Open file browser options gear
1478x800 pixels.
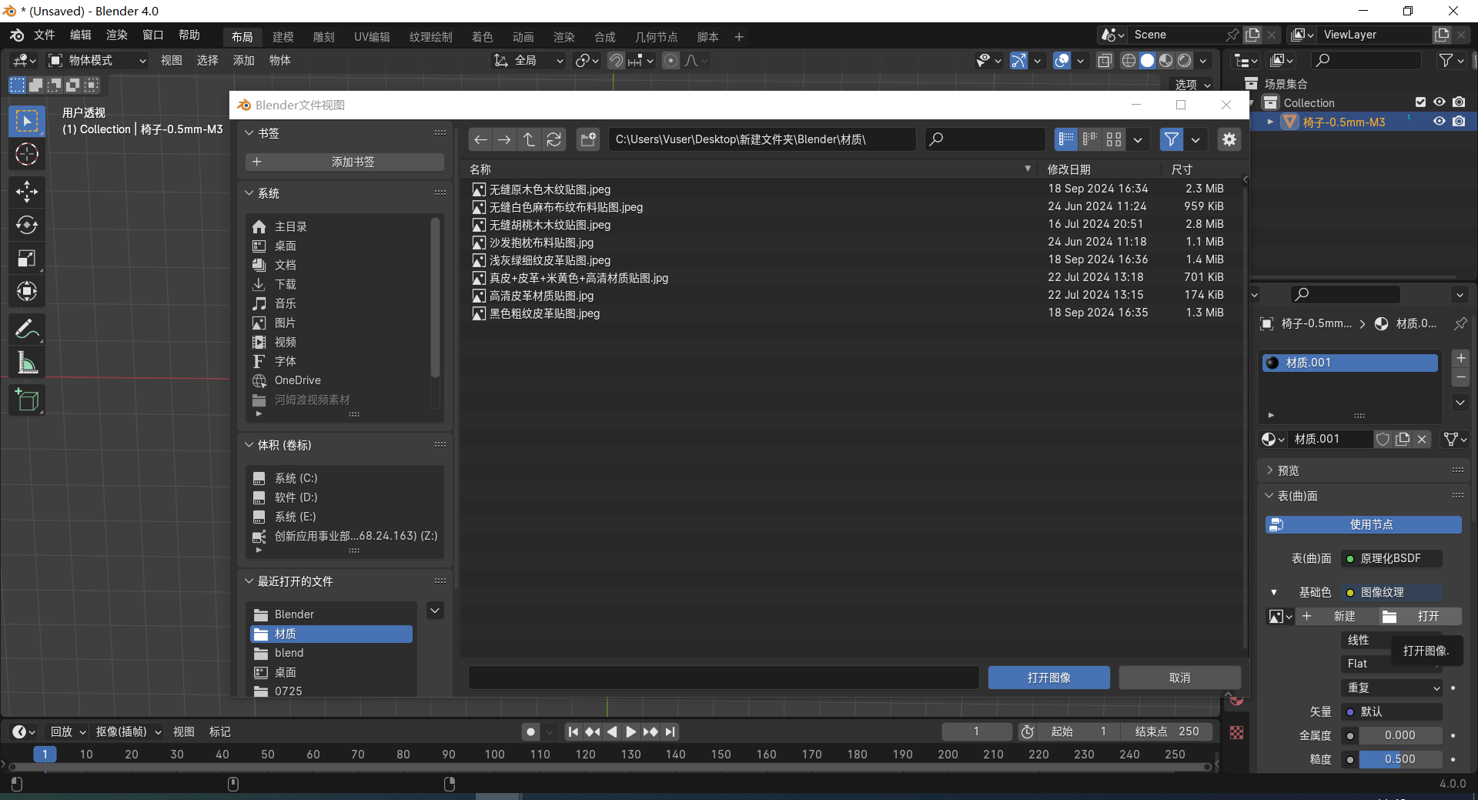(x=1229, y=140)
